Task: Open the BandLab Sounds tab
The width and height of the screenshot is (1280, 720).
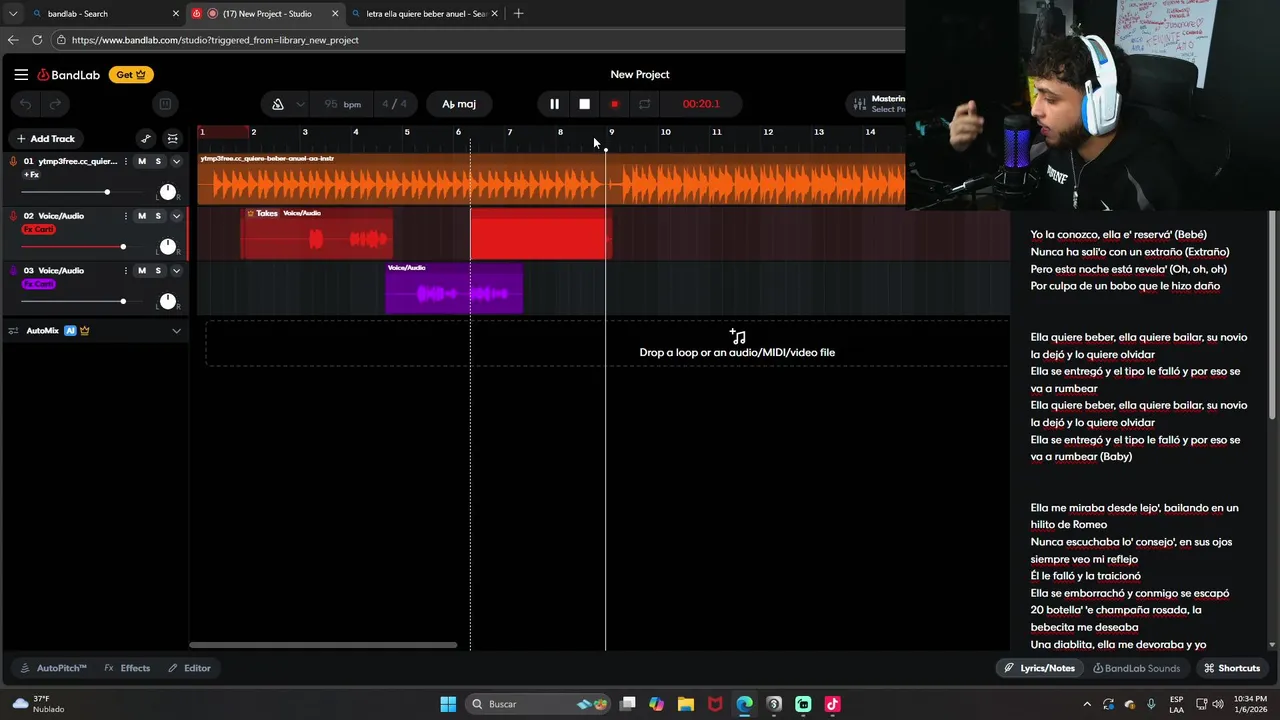Action: point(1137,668)
